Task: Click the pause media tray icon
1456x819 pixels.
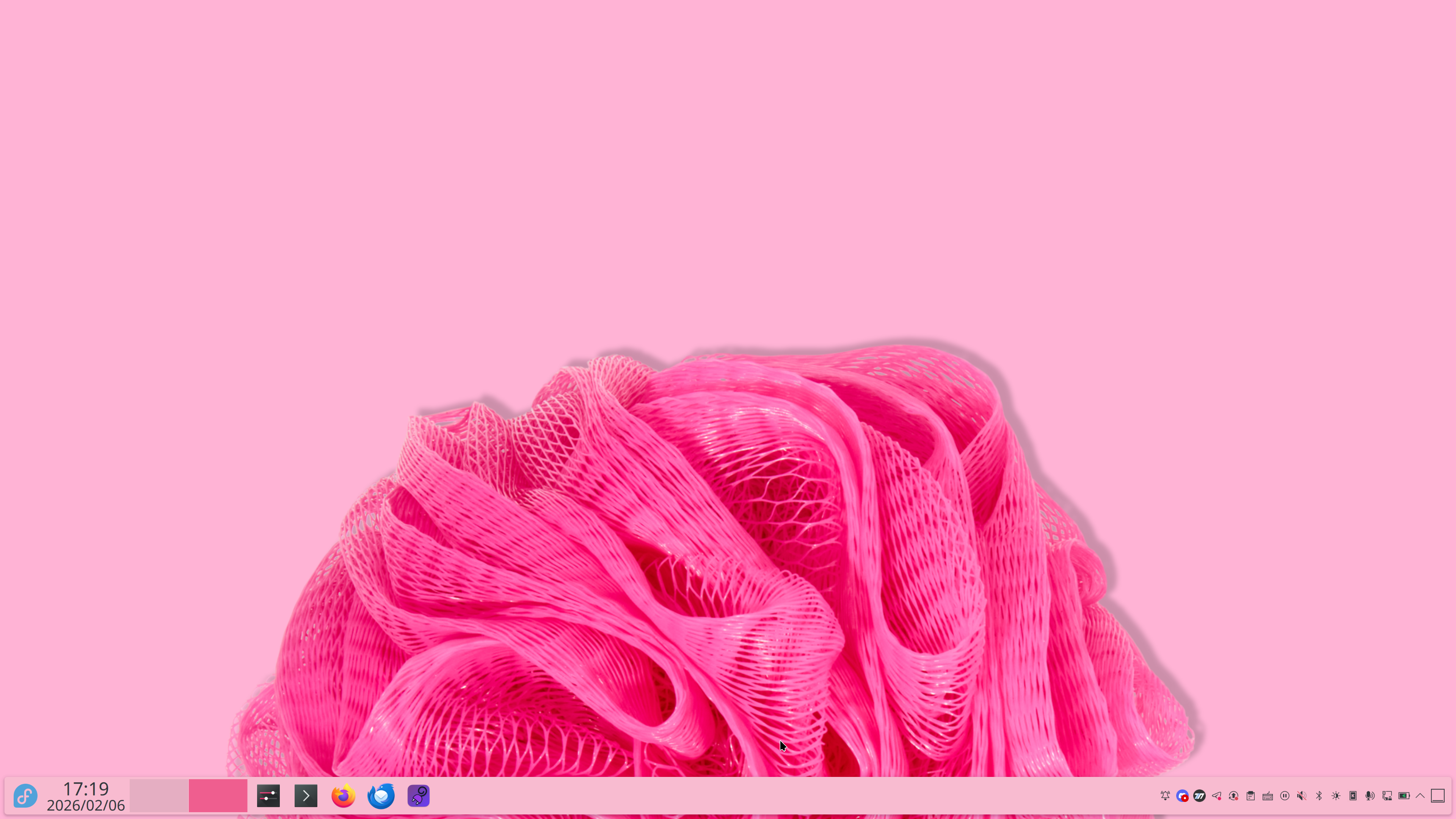Action: coord(1285,796)
